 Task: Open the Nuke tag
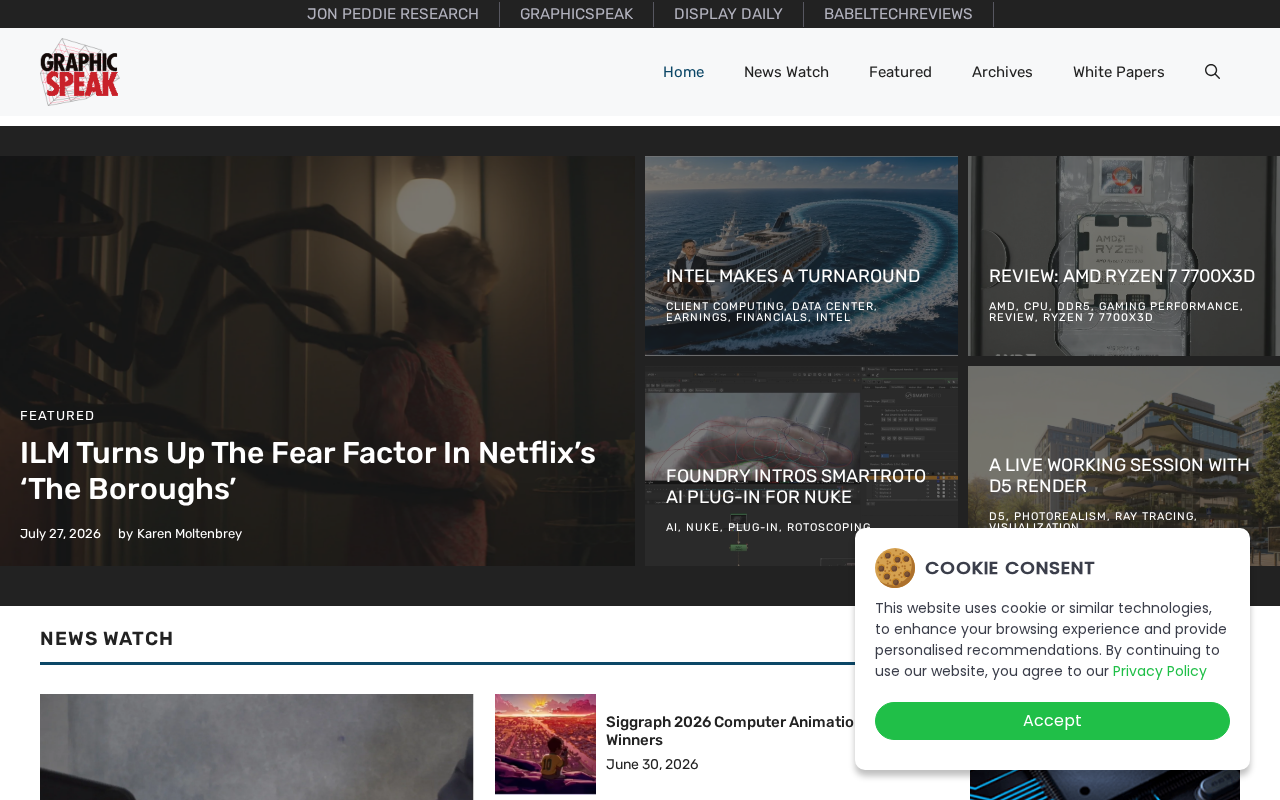point(703,528)
